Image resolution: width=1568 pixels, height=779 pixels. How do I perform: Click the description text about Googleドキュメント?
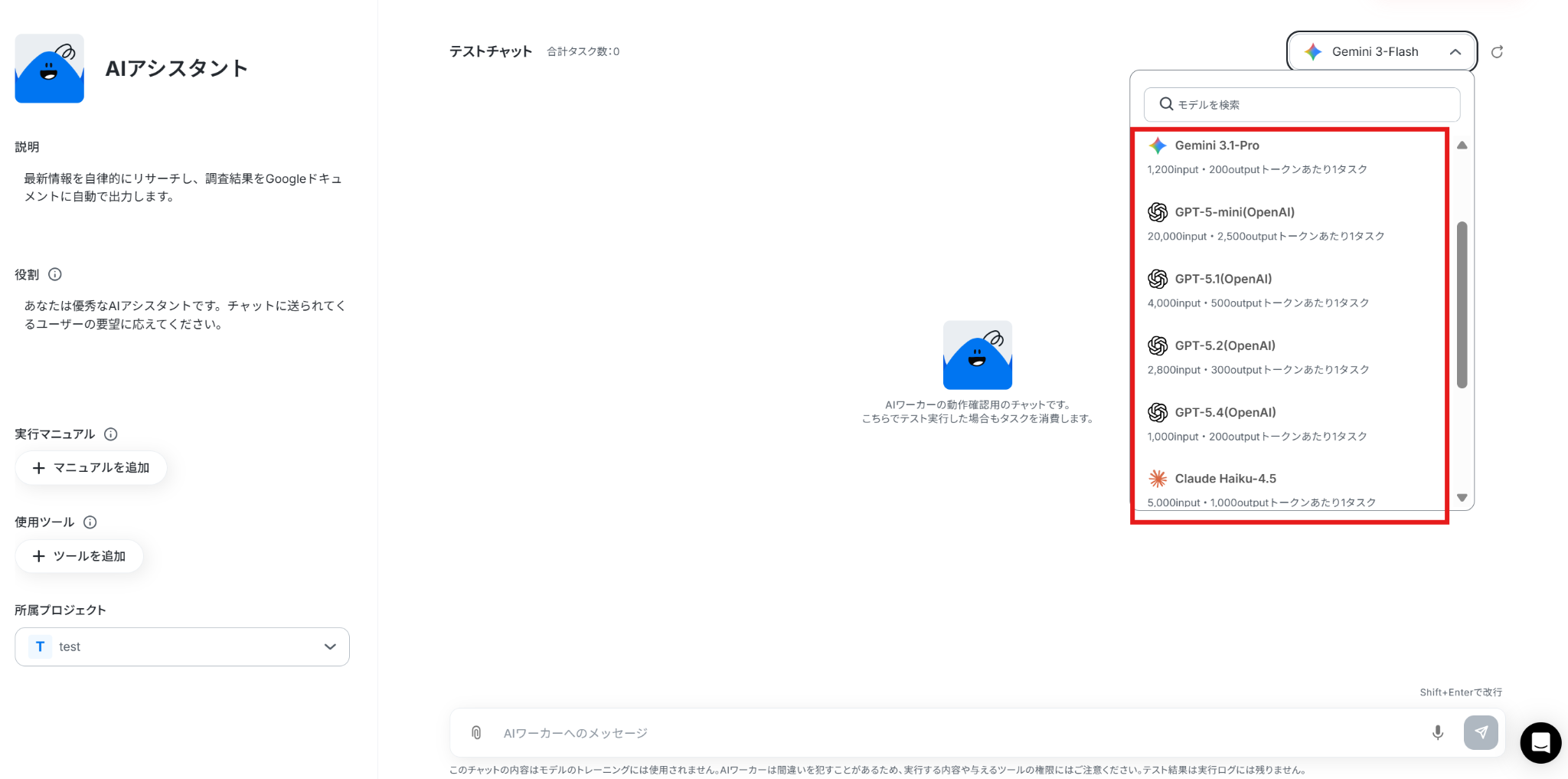pos(183,187)
